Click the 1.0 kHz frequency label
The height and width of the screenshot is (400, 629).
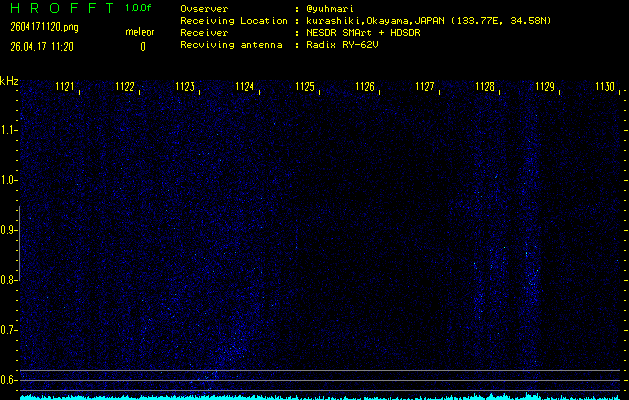coord(8,181)
